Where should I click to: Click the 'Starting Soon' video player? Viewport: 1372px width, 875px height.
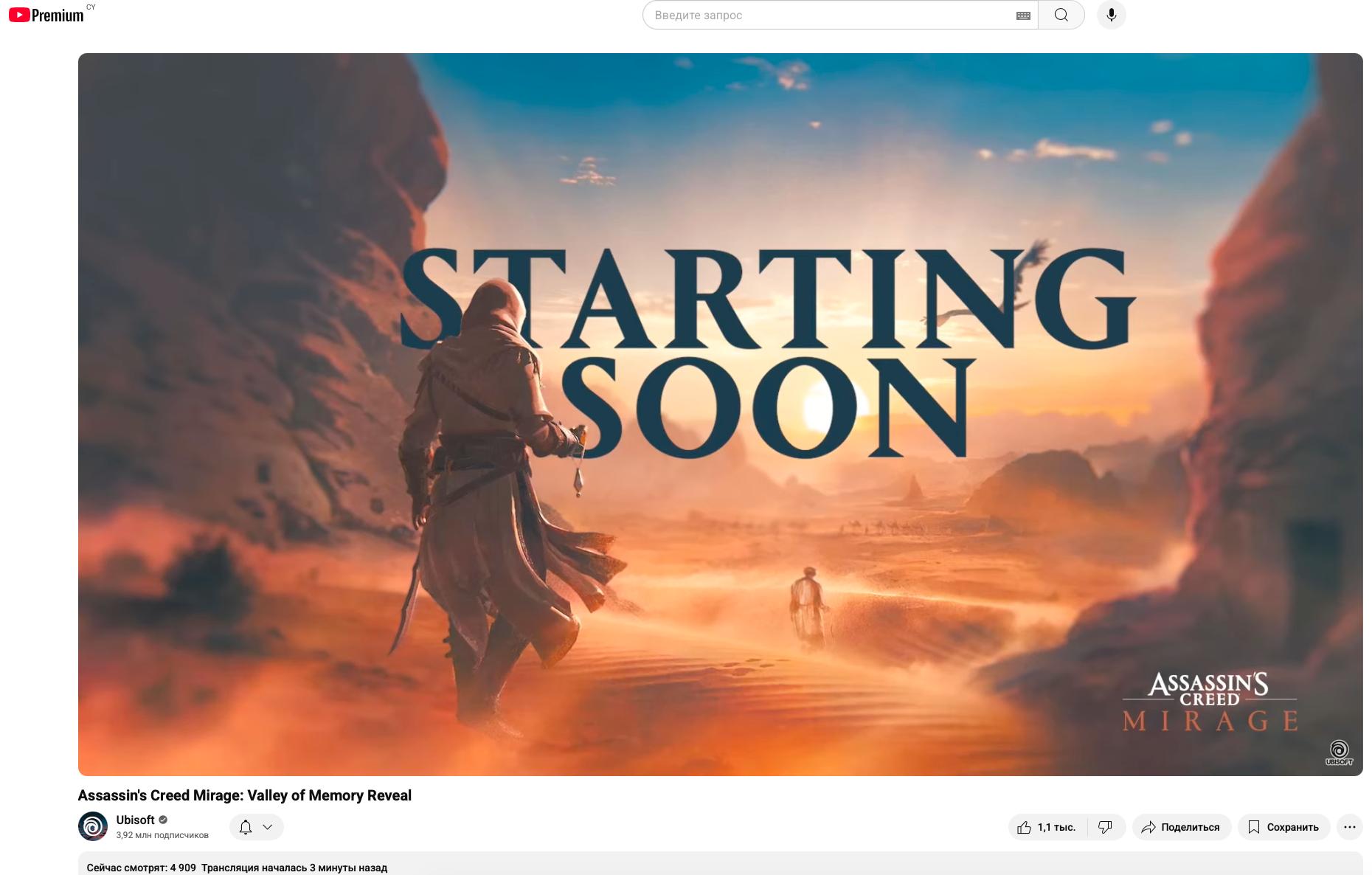click(x=720, y=414)
